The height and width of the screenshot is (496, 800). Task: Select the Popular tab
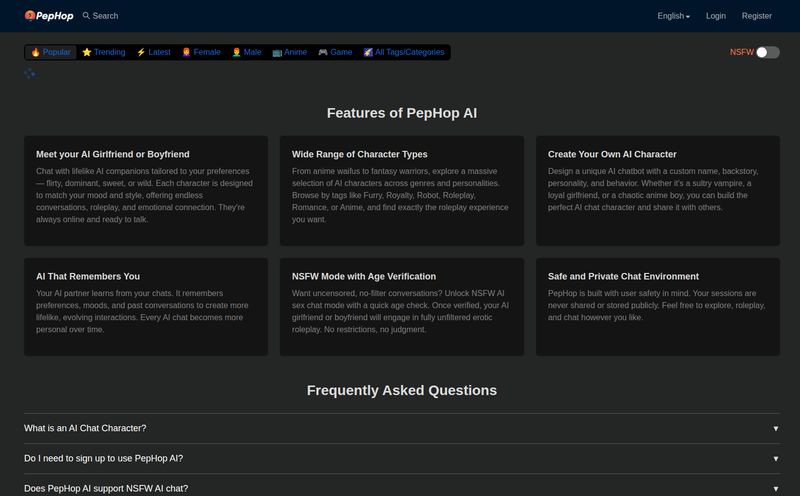(x=51, y=52)
